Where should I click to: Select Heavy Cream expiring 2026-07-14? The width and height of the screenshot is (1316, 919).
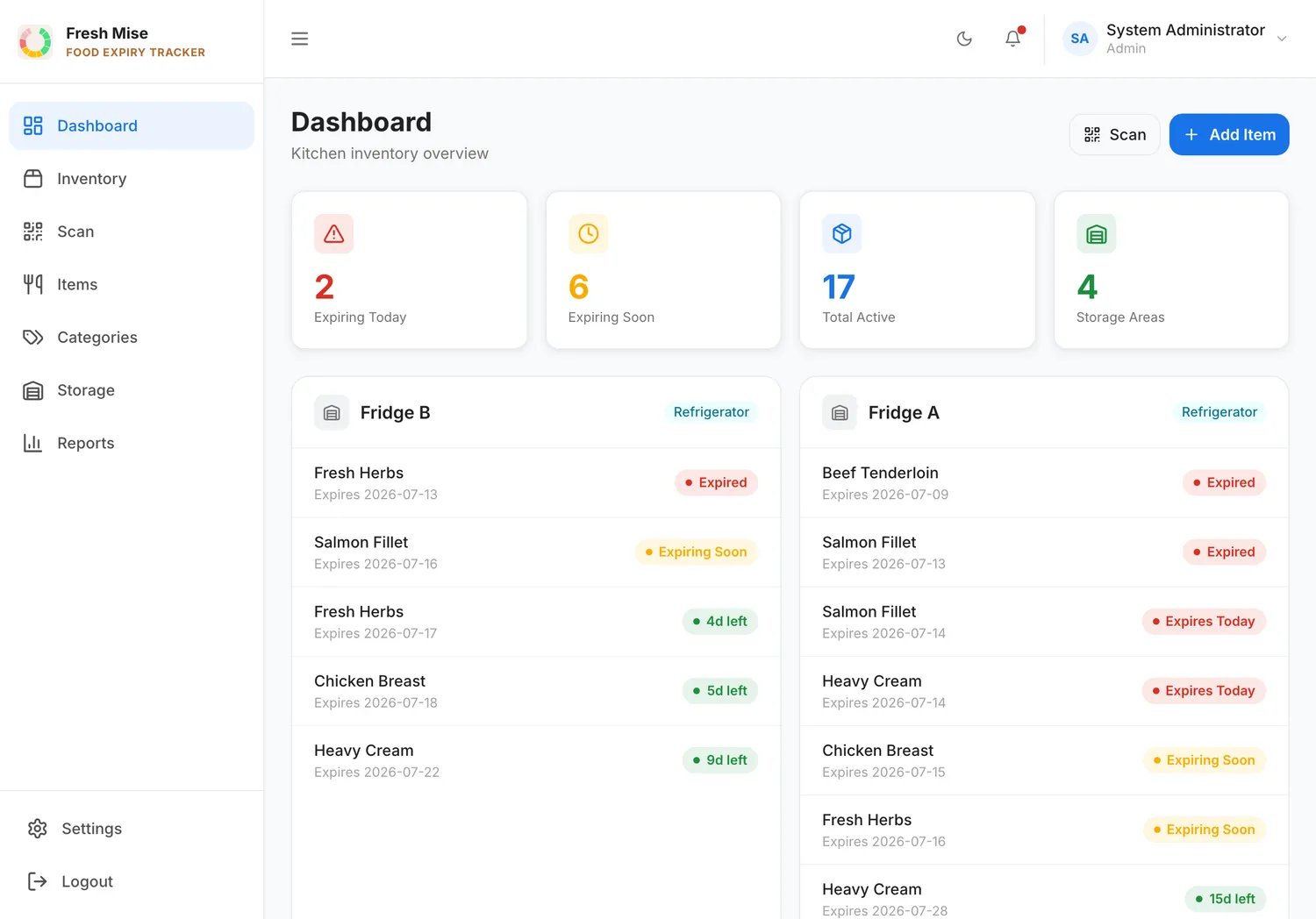point(1044,691)
